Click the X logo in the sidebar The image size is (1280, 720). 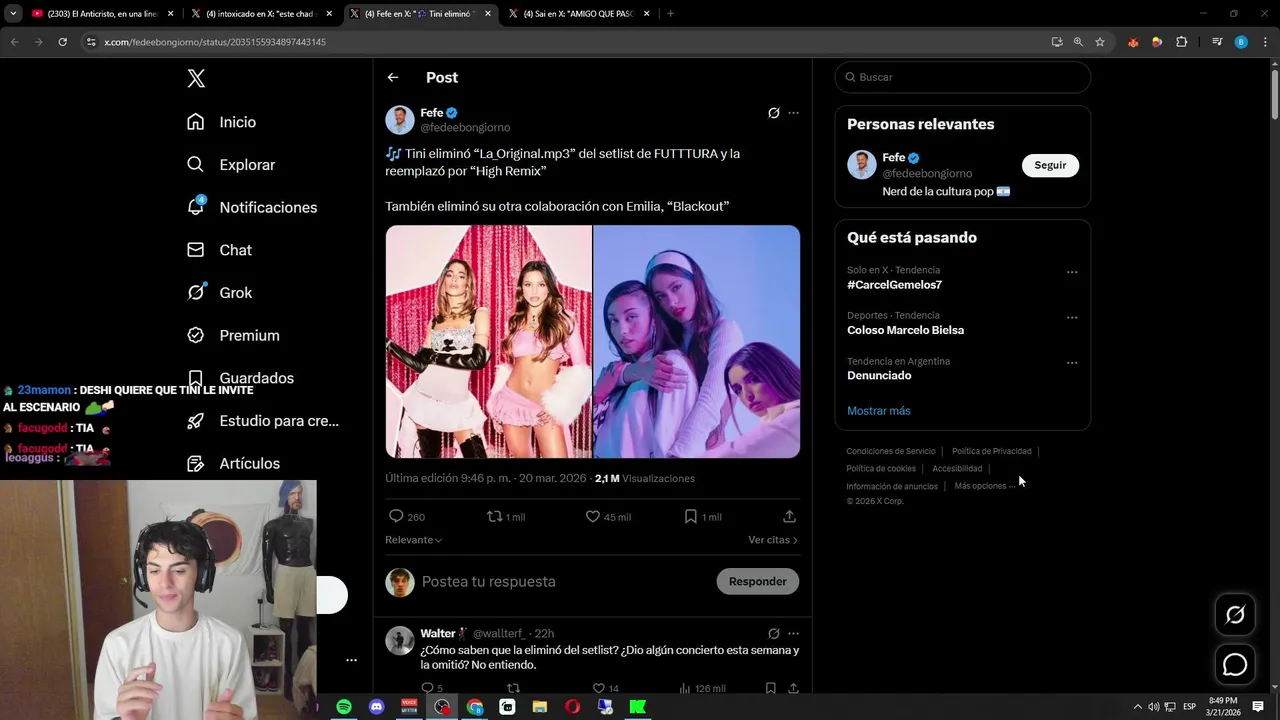(x=196, y=78)
